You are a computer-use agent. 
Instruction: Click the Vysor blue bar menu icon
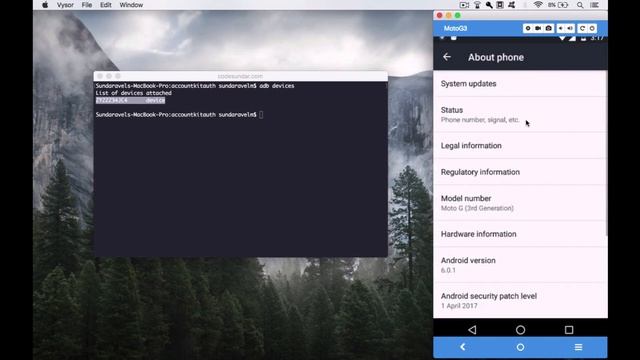(x=578, y=347)
